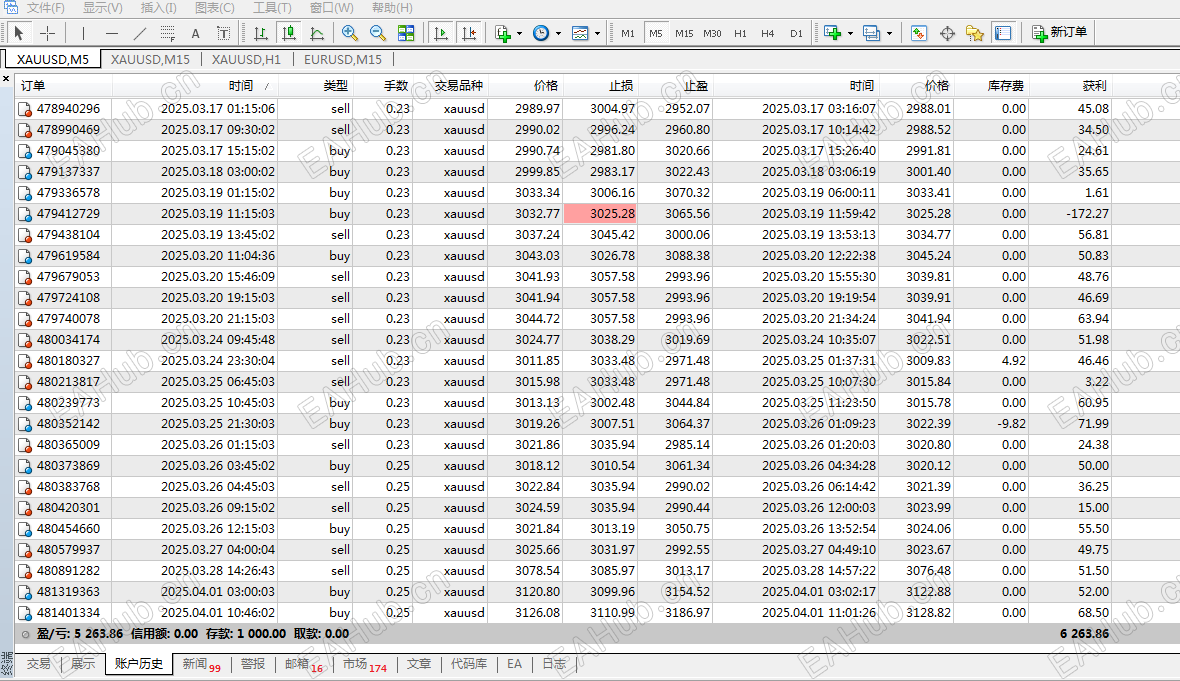Expand the new chart dropdown arrow
Viewport: 1180px width, 681px height.
[x=850, y=33]
